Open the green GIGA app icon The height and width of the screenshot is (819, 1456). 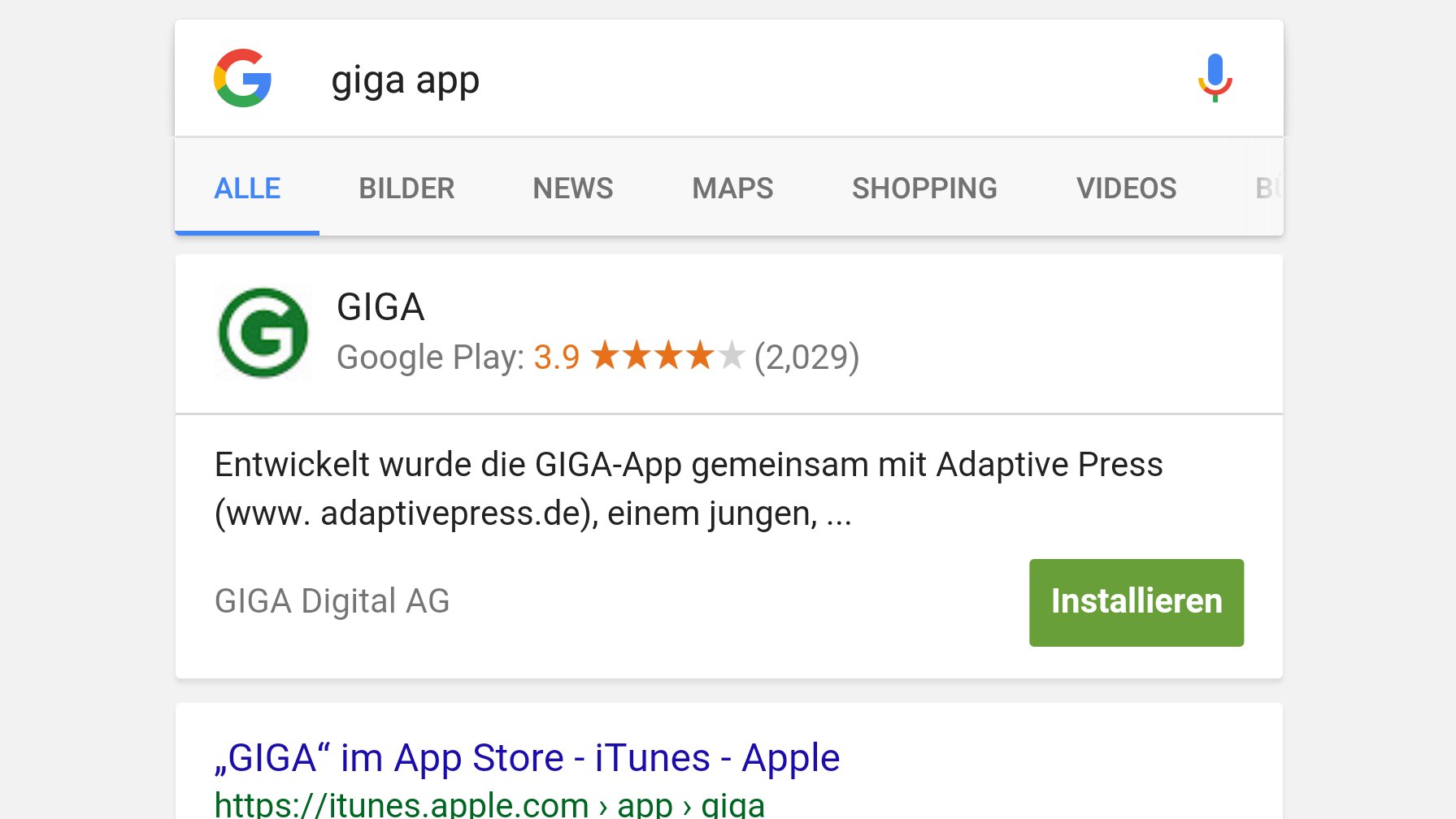click(x=263, y=332)
